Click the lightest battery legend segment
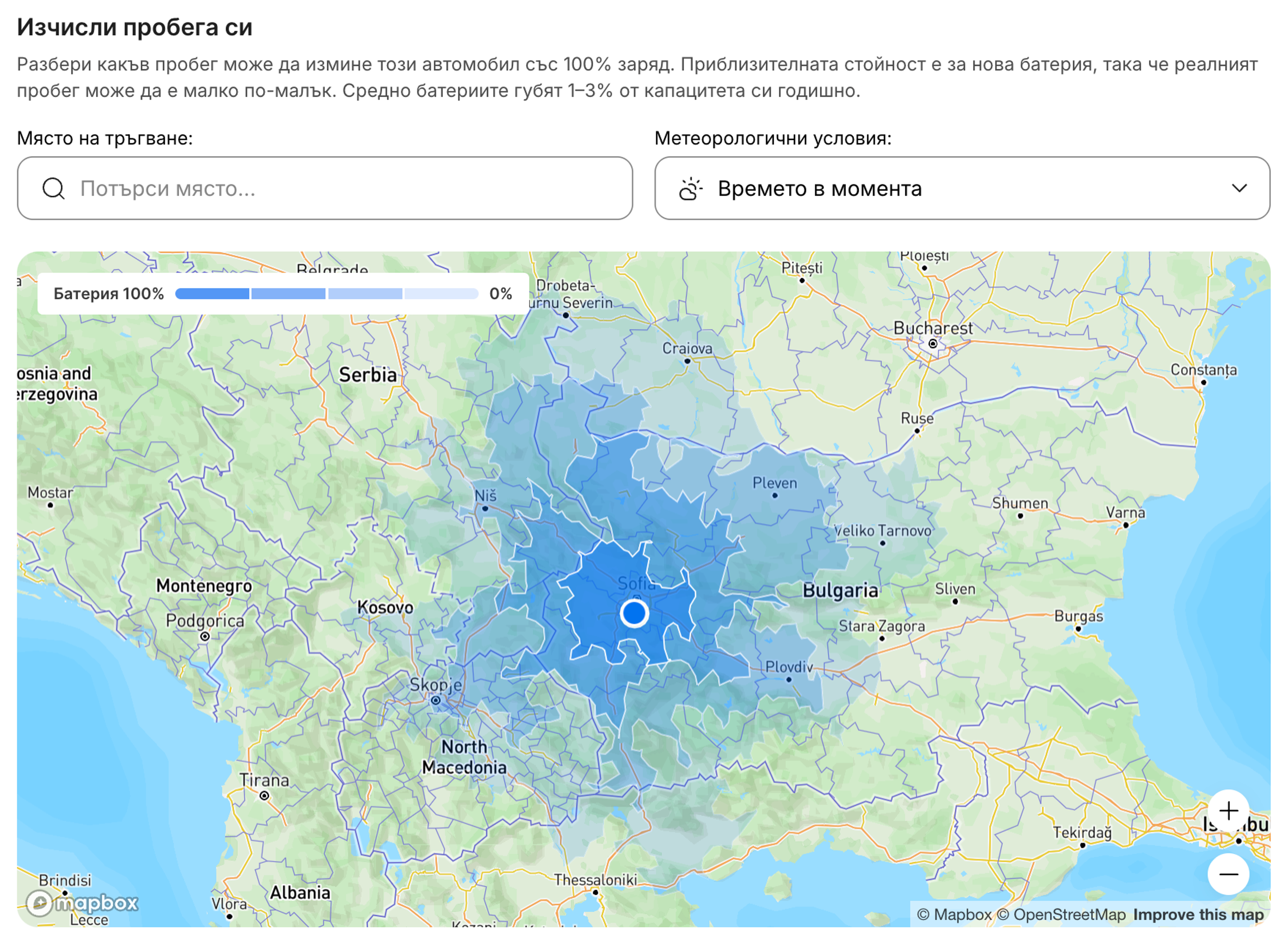This screenshot has height=941, width=1288. pos(441,294)
